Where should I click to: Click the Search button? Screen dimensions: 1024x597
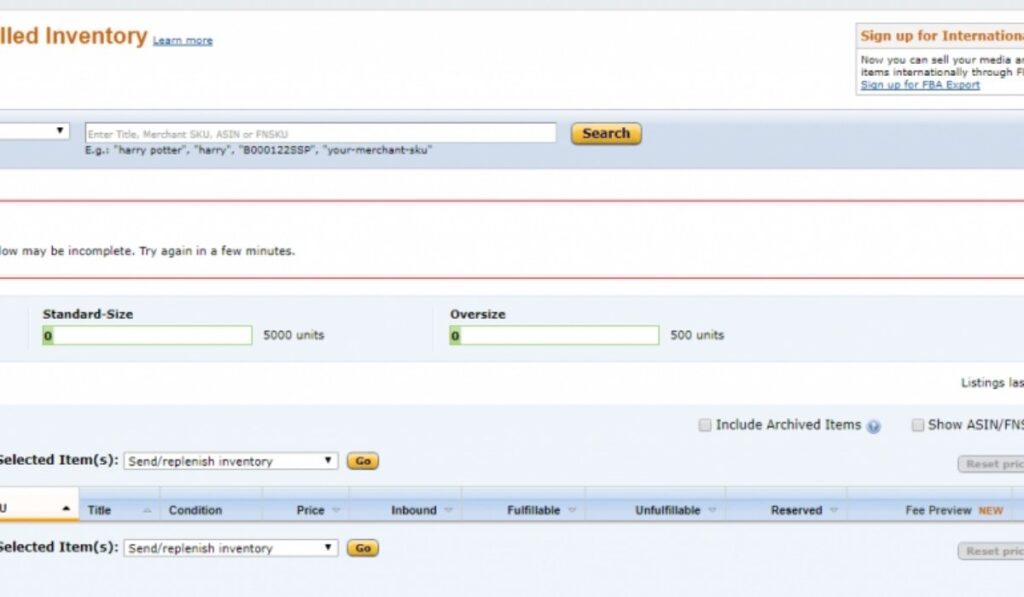pos(605,133)
